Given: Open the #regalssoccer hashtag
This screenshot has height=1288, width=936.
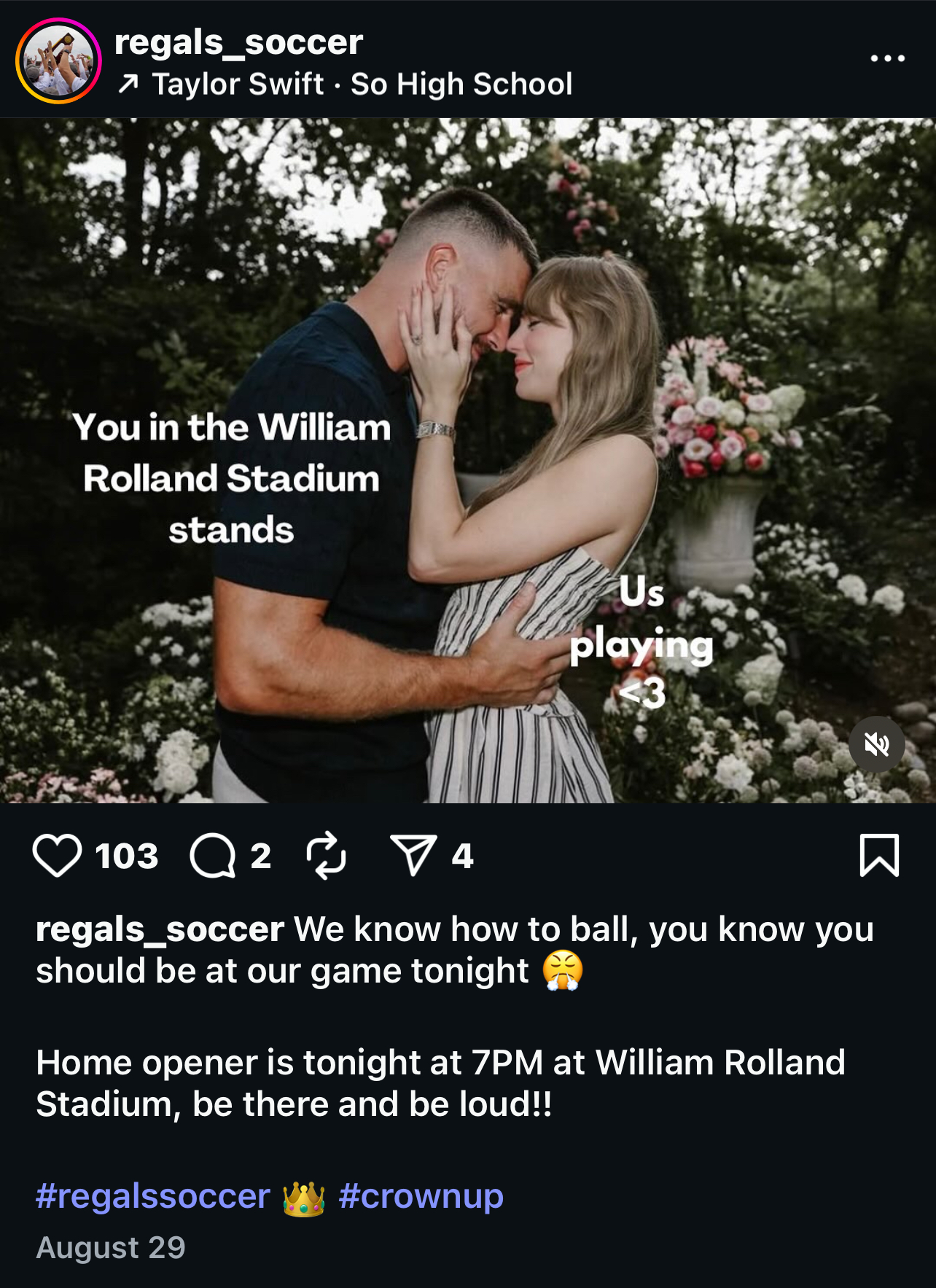Looking at the screenshot, I should click(x=153, y=1196).
